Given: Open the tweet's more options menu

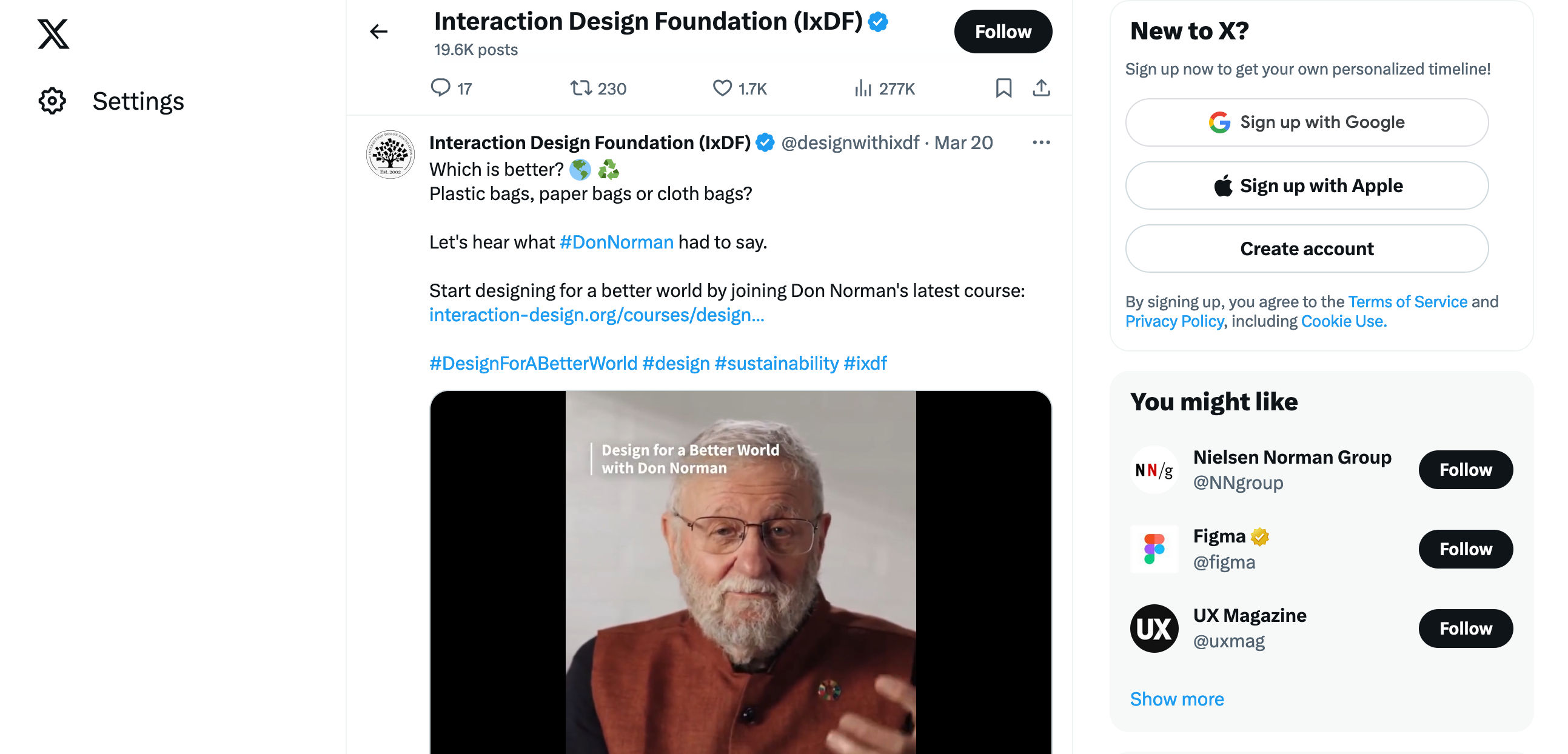Looking at the screenshot, I should (1042, 142).
